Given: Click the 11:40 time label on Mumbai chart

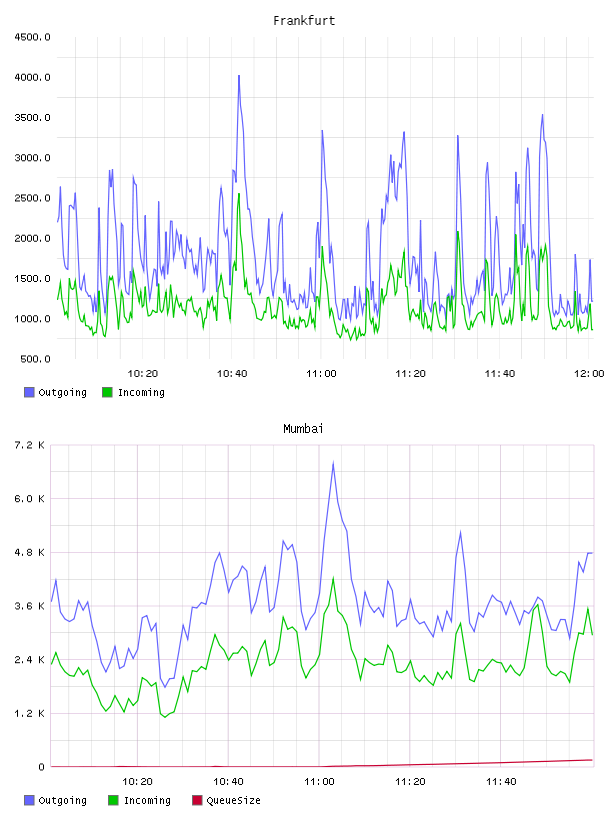Looking at the screenshot, I should 501,782.
